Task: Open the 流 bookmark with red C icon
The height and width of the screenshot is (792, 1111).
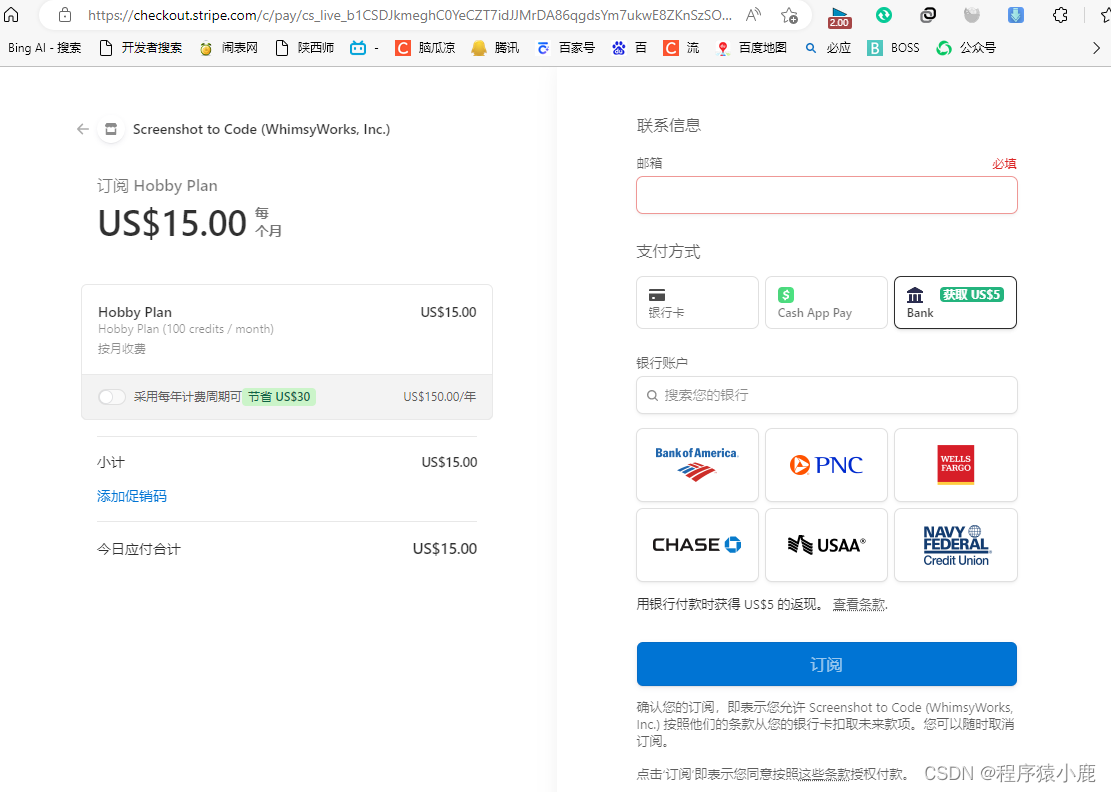Action: pos(681,47)
